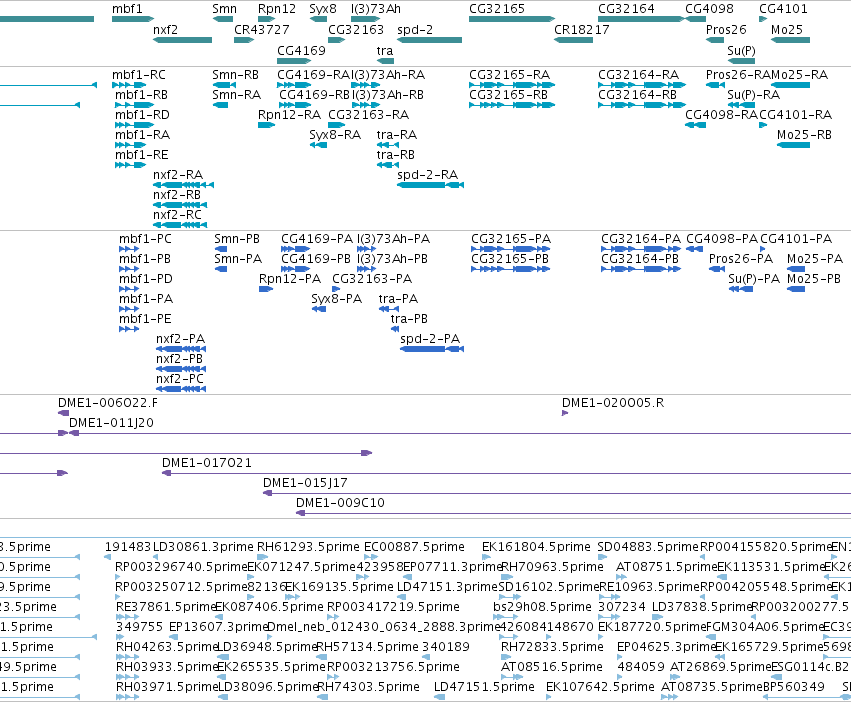Click EST EC00887.5prime label

pos(414,547)
